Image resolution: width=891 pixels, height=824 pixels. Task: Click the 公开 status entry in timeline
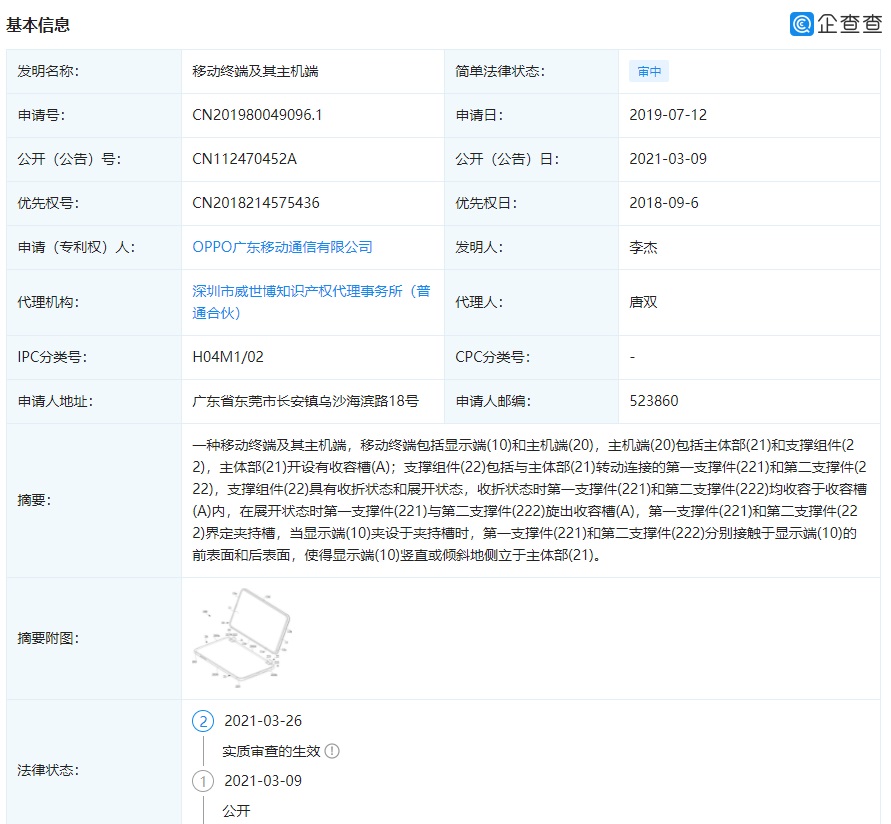237,810
